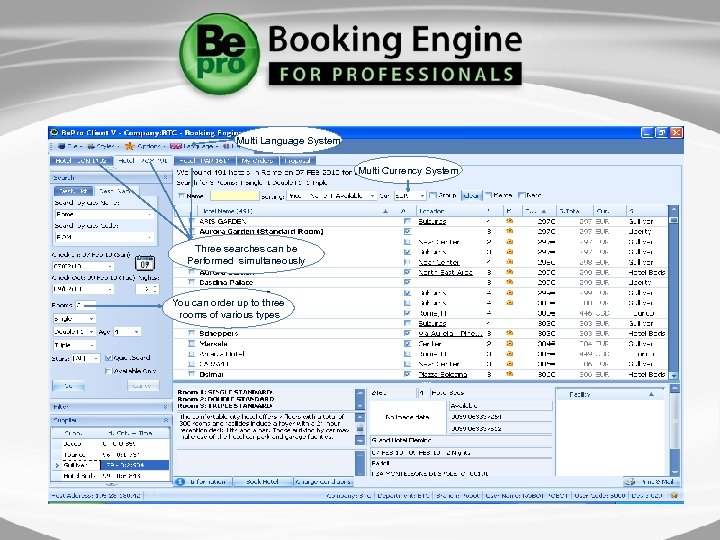Click the Book Hotel button
The height and width of the screenshot is (540, 720).
(263, 482)
